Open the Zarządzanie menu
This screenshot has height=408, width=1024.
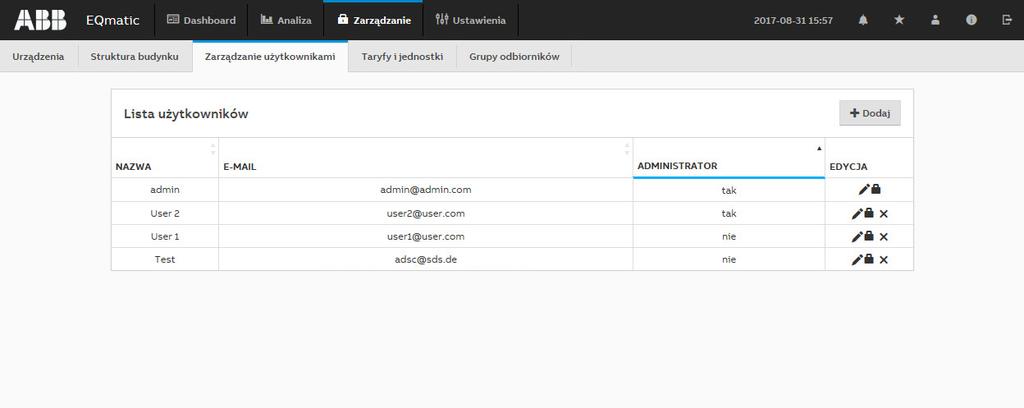pos(374,20)
